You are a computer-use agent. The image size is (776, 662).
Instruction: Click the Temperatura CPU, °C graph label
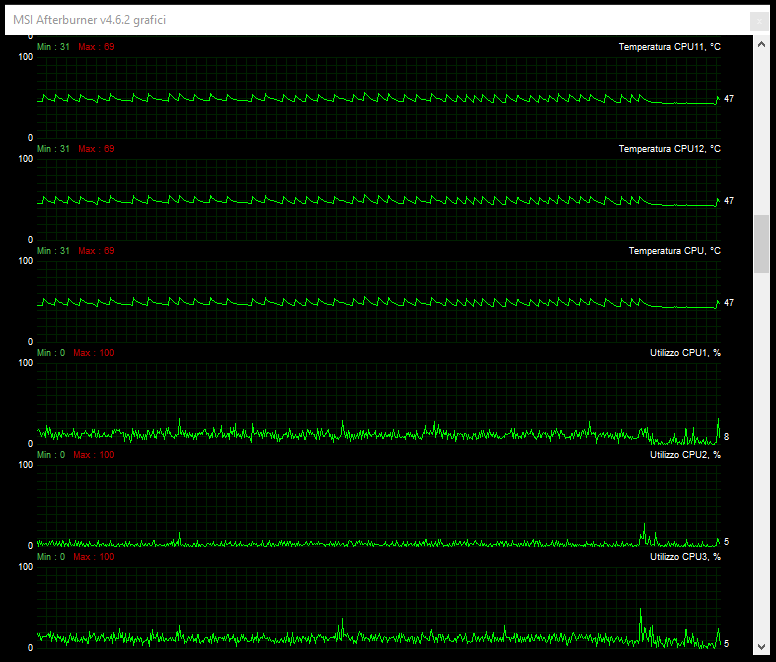point(674,251)
